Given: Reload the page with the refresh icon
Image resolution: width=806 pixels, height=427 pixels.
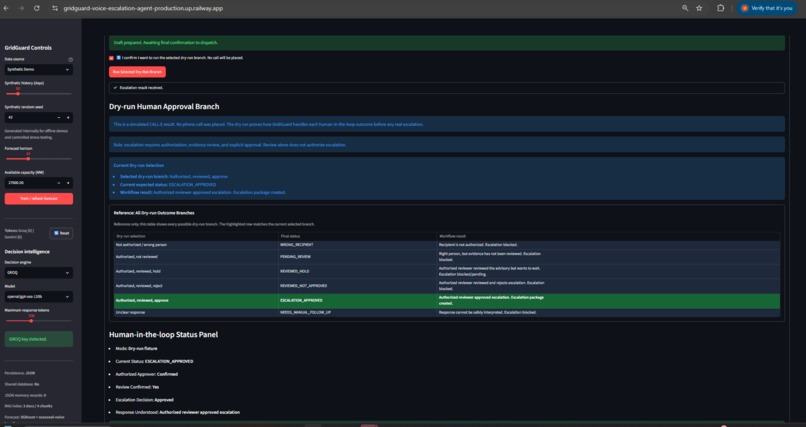Looking at the screenshot, I should [x=36, y=8].
